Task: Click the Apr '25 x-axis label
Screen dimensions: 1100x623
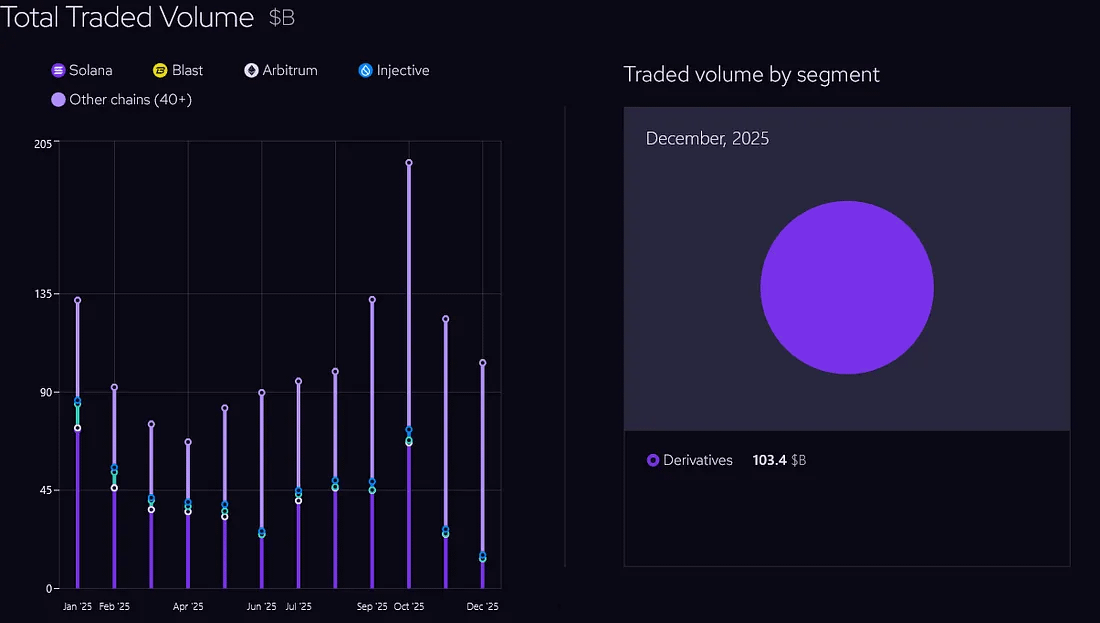Action: point(188,607)
